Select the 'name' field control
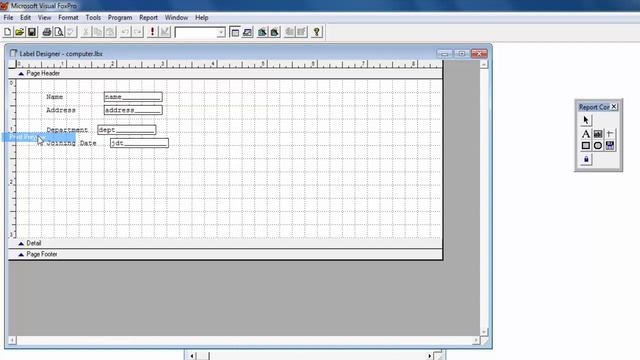Image resolution: width=640 pixels, height=360 pixels. [x=133, y=97]
